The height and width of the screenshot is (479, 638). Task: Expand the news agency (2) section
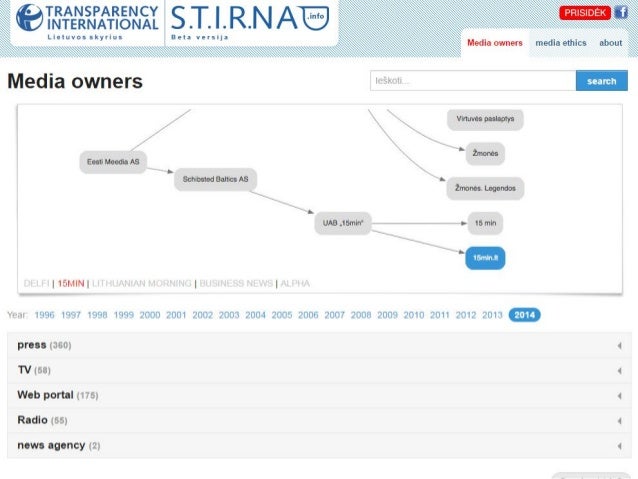tap(319, 446)
